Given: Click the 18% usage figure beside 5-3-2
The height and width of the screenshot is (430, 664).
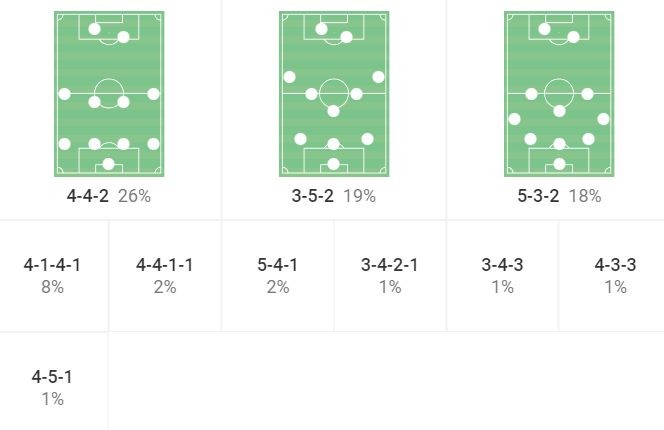Looking at the screenshot, I should pos(585,196).
